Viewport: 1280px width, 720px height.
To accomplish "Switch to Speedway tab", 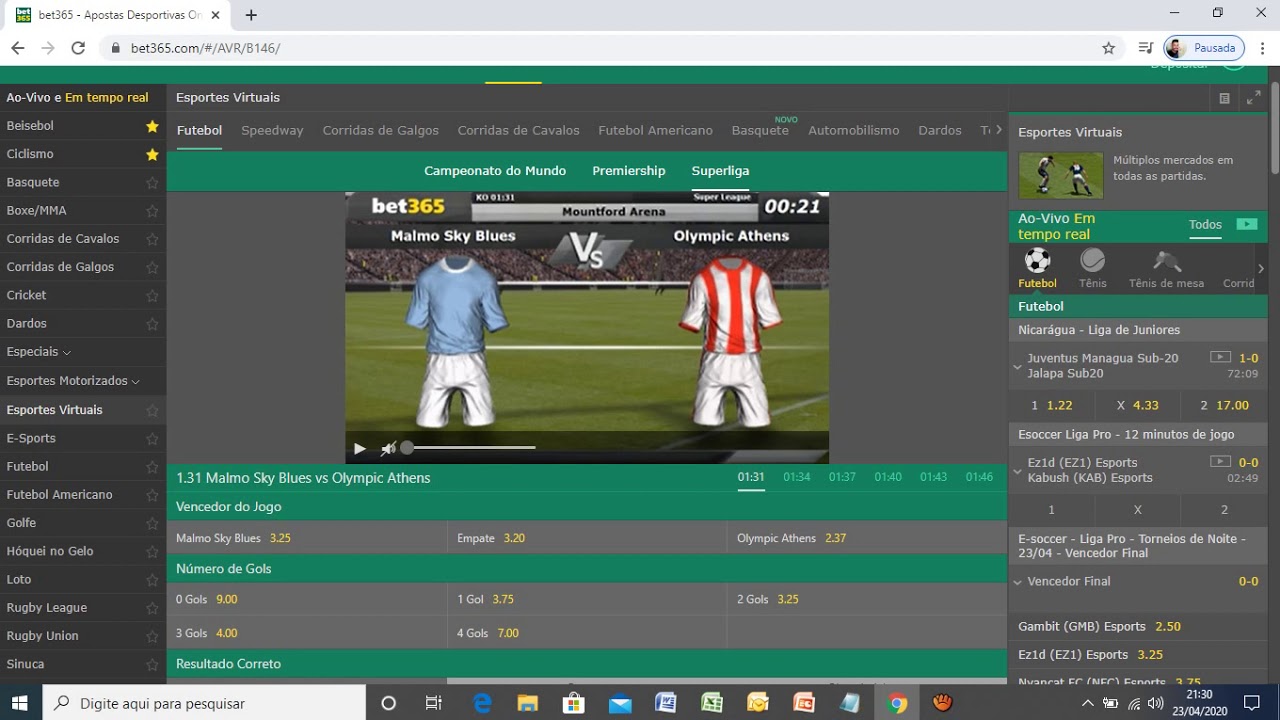I will 272,130.
